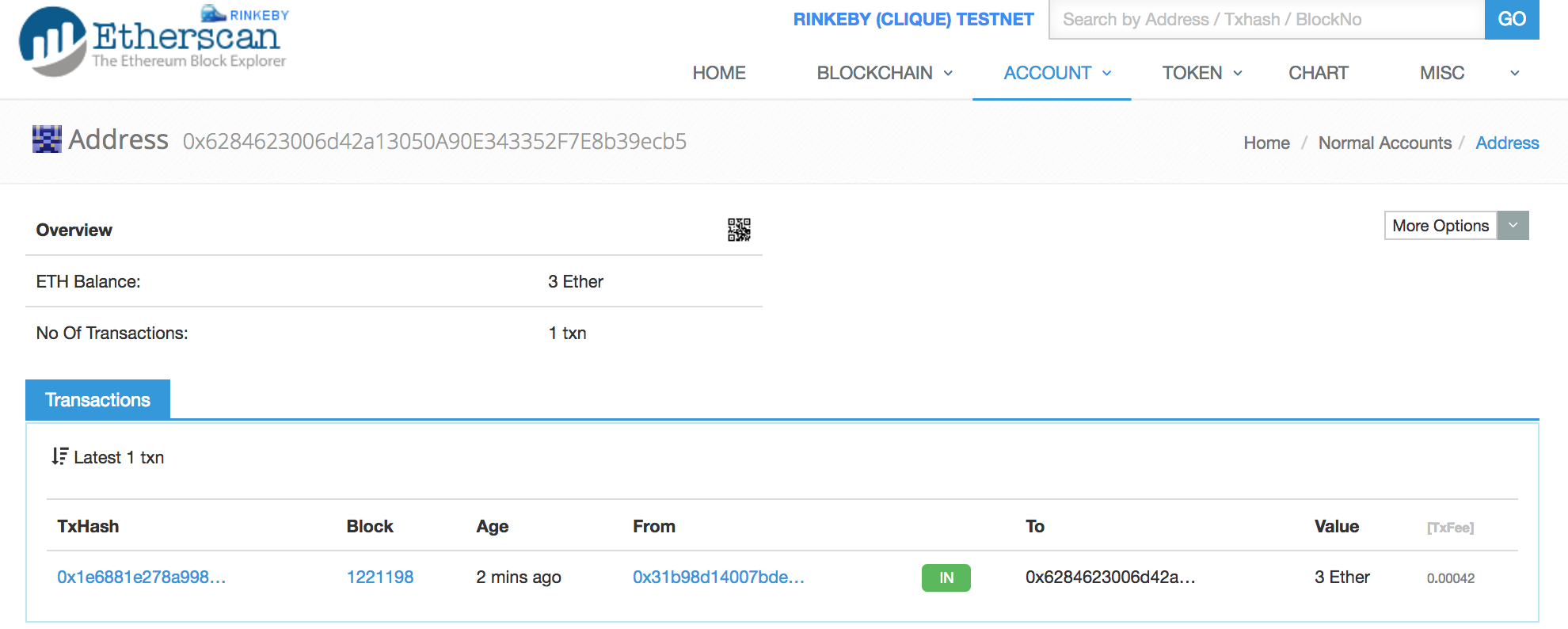Click the Etherscan logo
This screenshot has width=1568, height=629.
[154, 40]
